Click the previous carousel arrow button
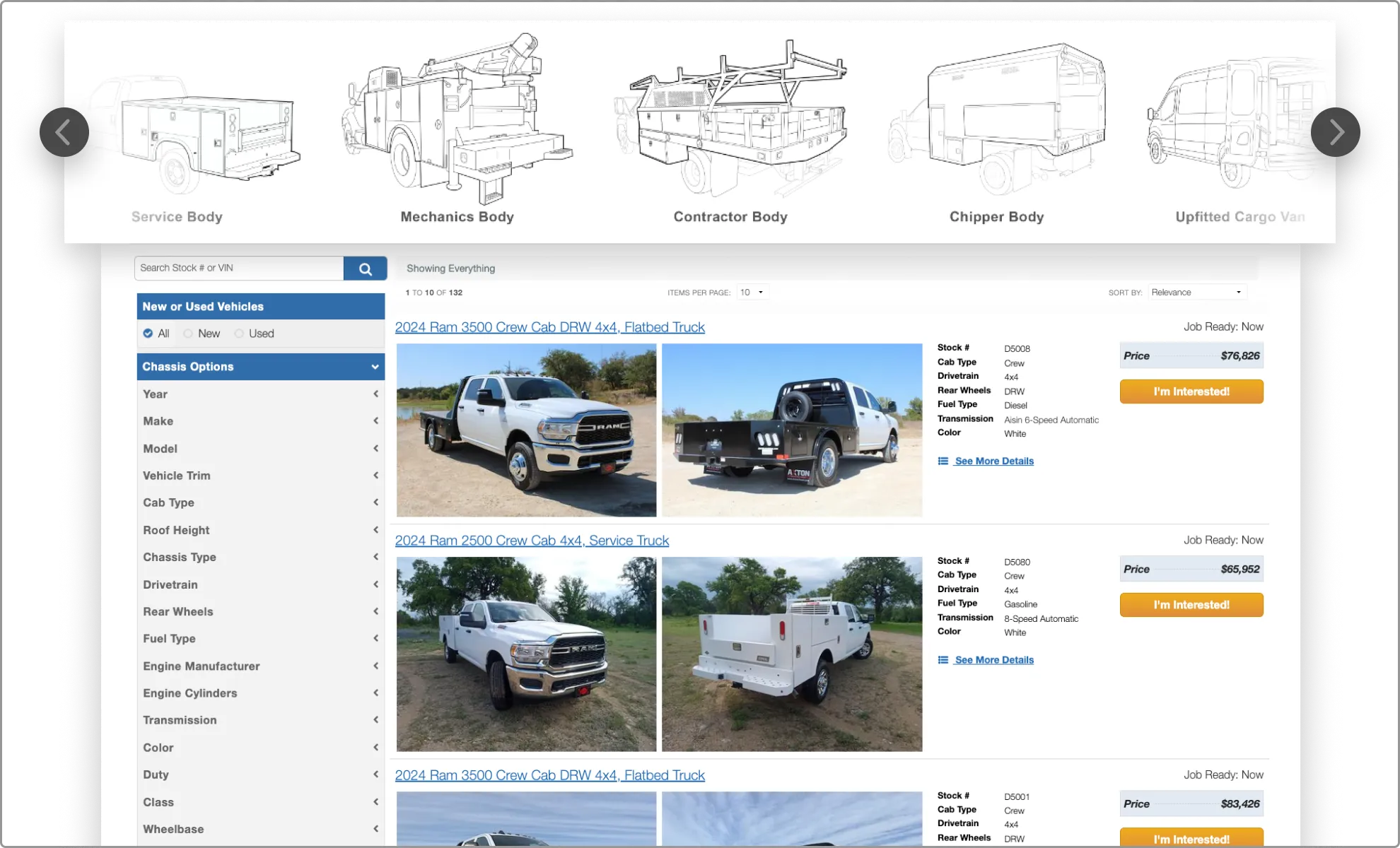The height and width of the screenshot is (848, 1400). [x=64, y=132]
